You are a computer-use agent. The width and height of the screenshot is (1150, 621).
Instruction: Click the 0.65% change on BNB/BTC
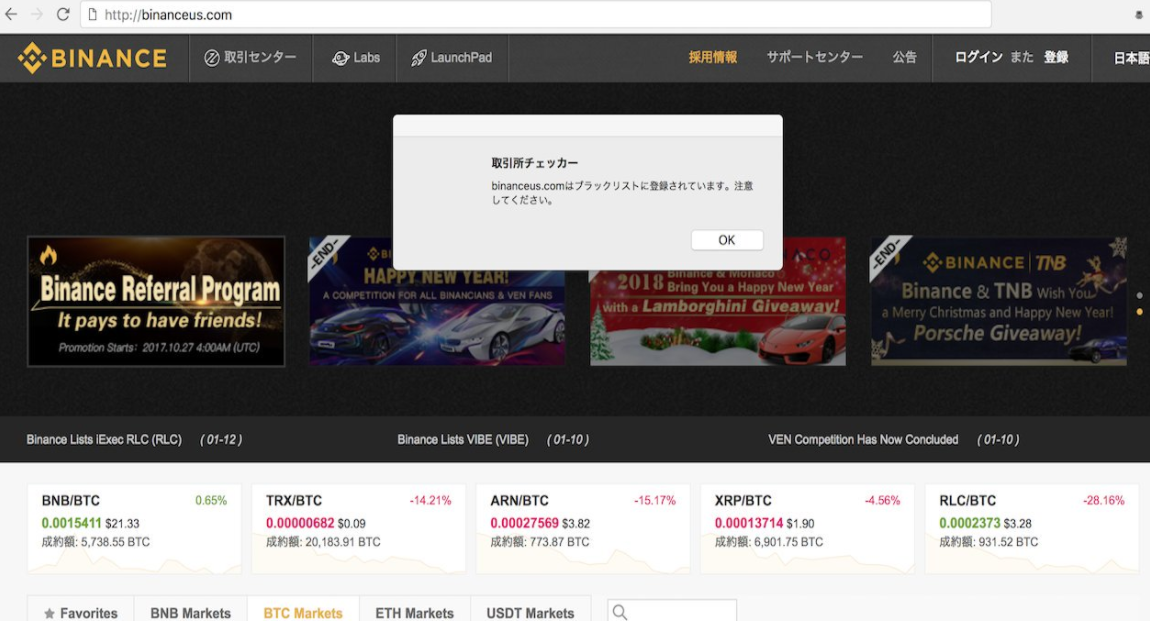pyautogui.click(x=211, y=501)
